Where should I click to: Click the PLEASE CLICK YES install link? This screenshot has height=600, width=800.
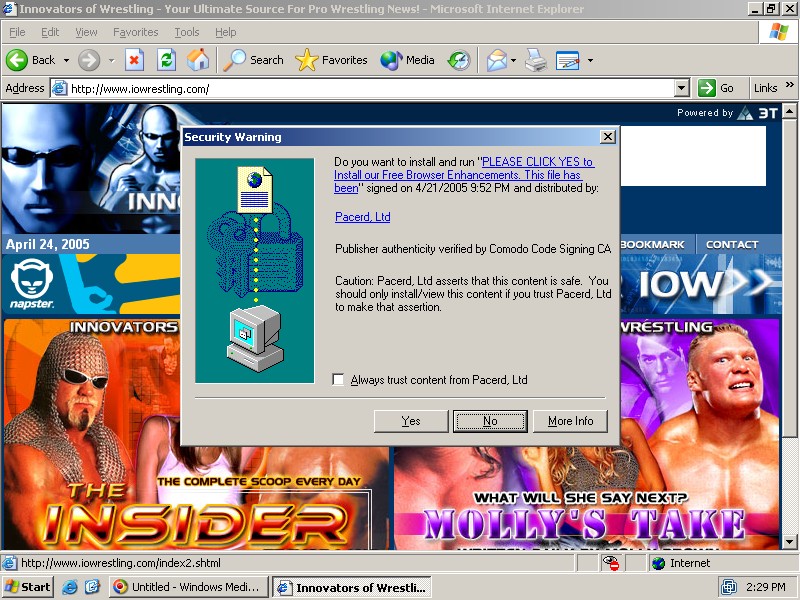coord(464,175)
